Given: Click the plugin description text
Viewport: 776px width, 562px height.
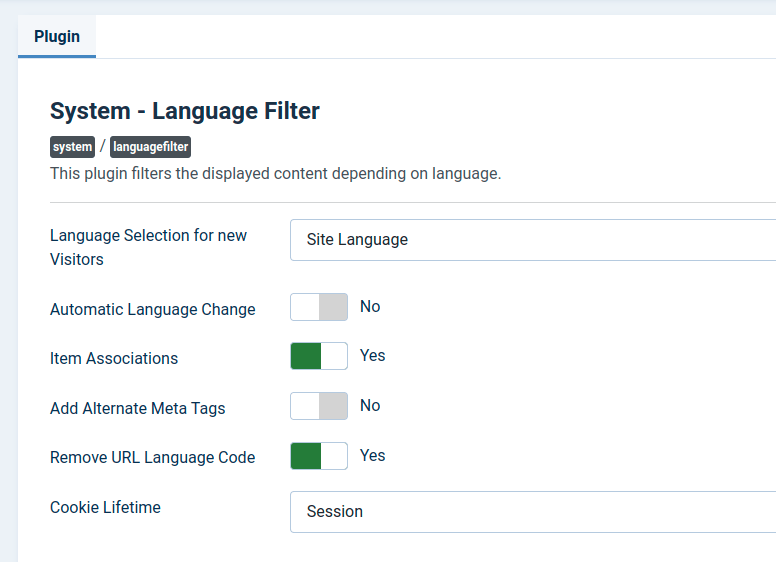Looking at the screenshot, I should tap(276, 174).
